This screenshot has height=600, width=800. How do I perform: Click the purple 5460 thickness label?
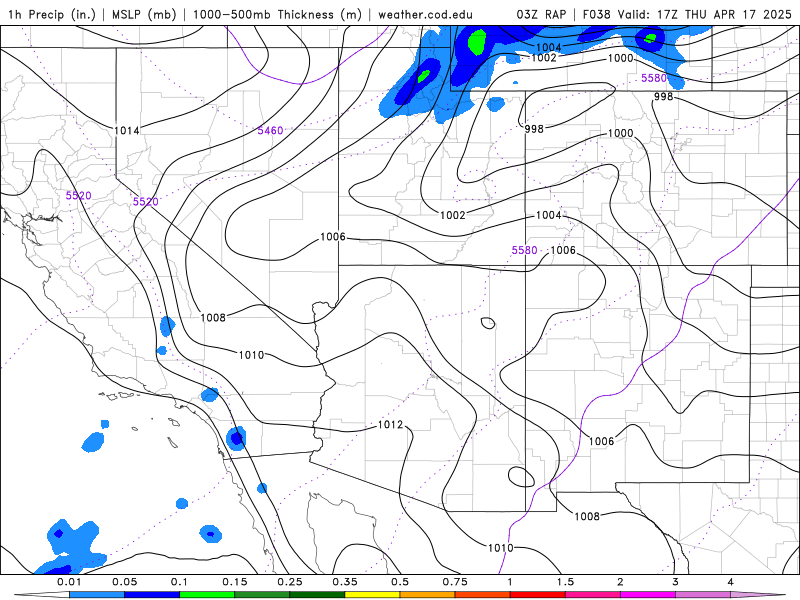click(x=270, y=131)
